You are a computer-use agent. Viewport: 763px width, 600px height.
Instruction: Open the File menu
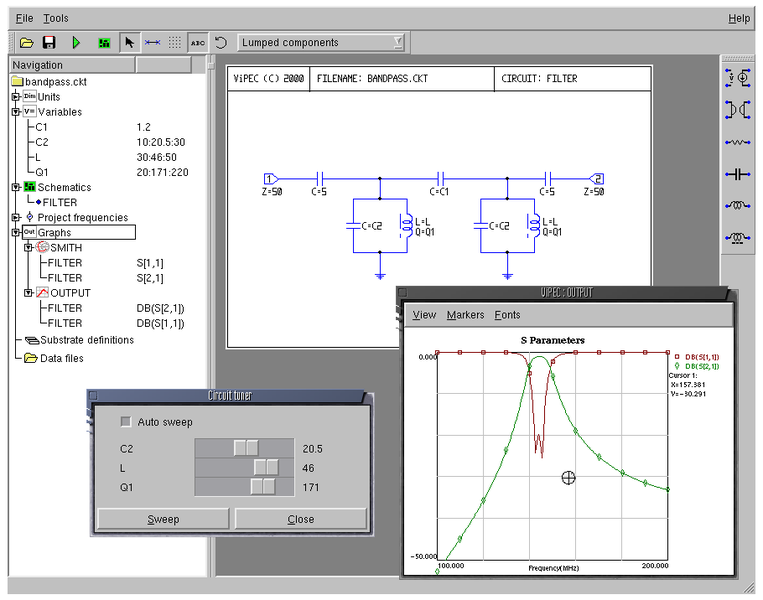24,18
